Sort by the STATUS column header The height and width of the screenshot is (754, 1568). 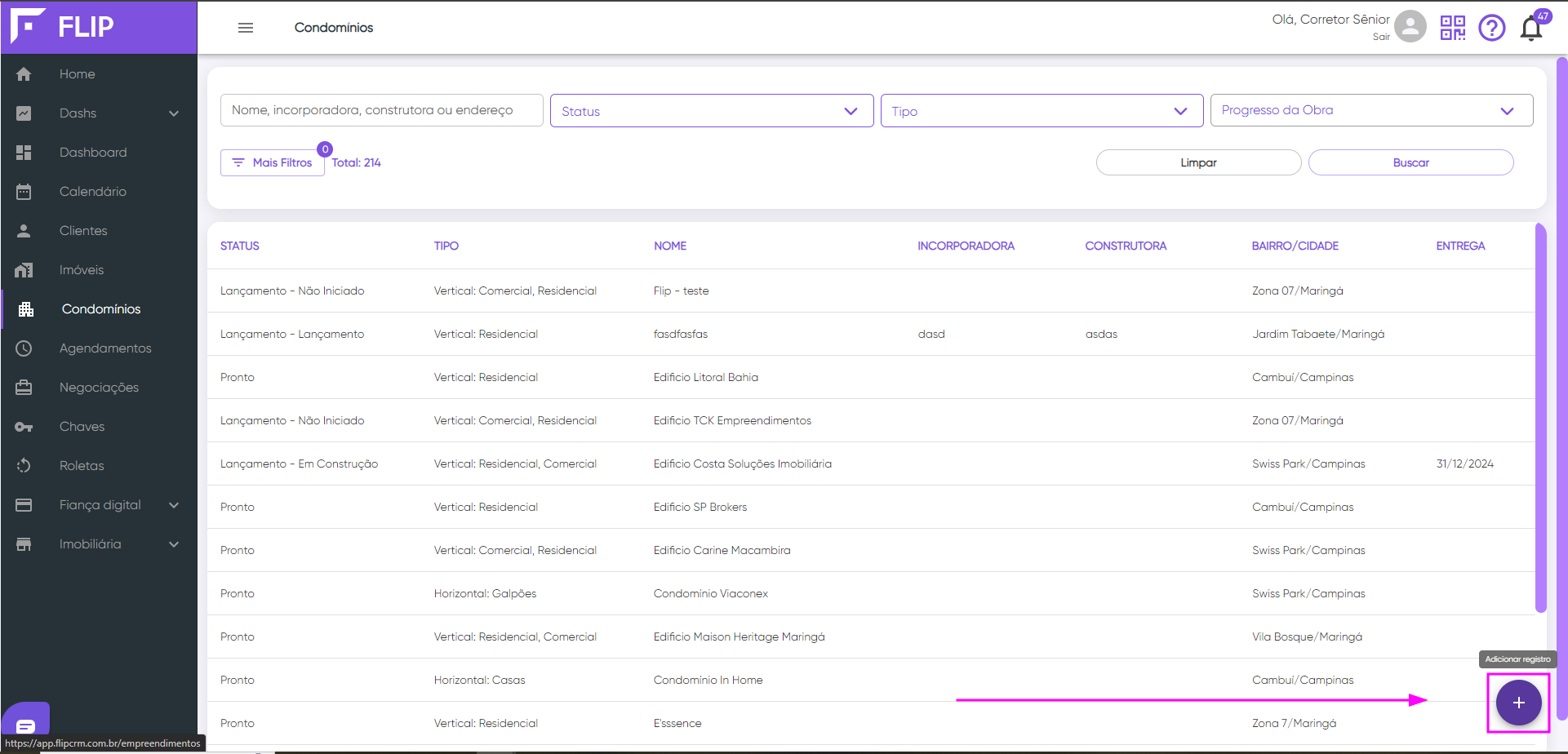(240, 246)
